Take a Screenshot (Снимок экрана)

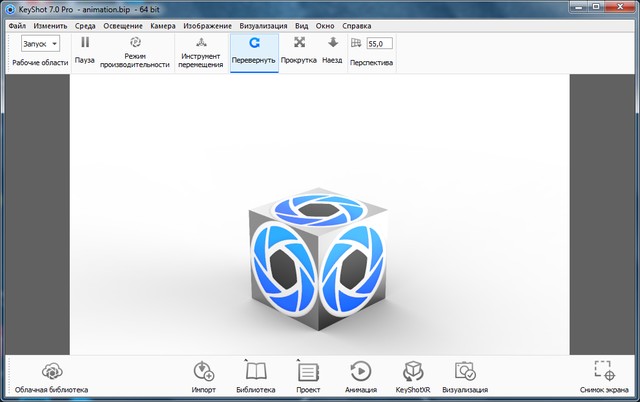pyautogui.click(x=603, y=371)
